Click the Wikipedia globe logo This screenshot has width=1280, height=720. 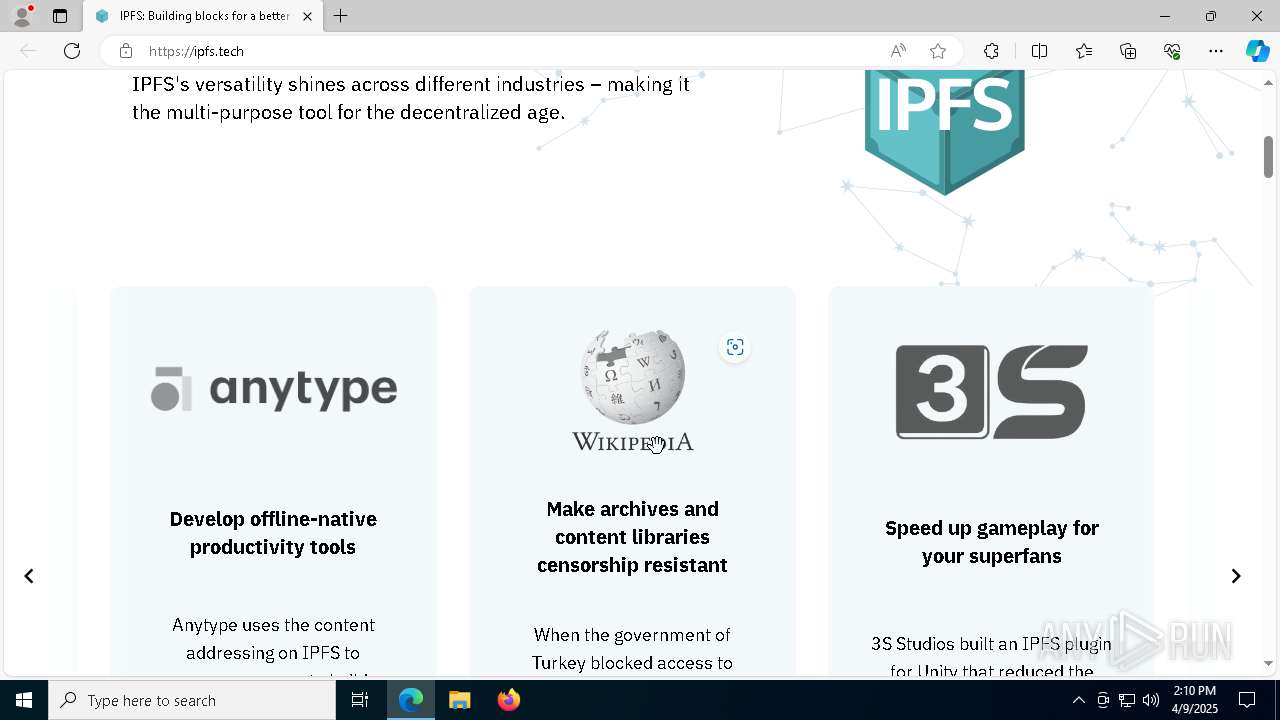633,391
